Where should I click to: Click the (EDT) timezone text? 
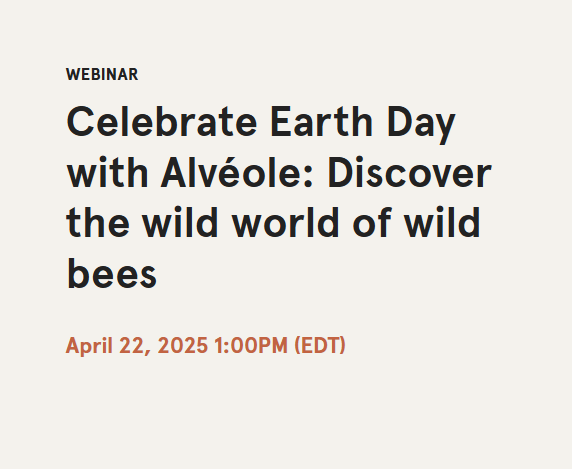(320, 345)
